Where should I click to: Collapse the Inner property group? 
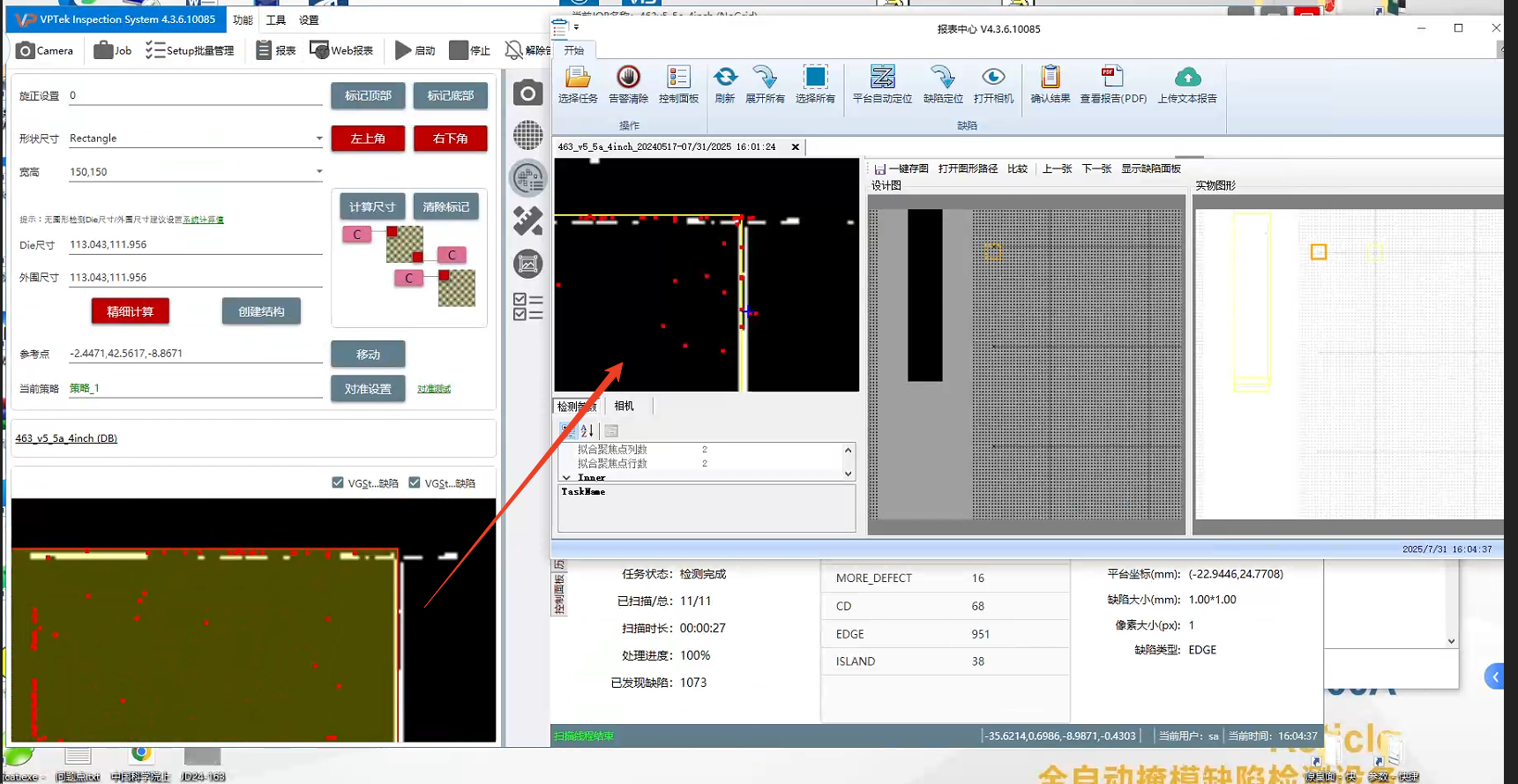click(567, 478)
